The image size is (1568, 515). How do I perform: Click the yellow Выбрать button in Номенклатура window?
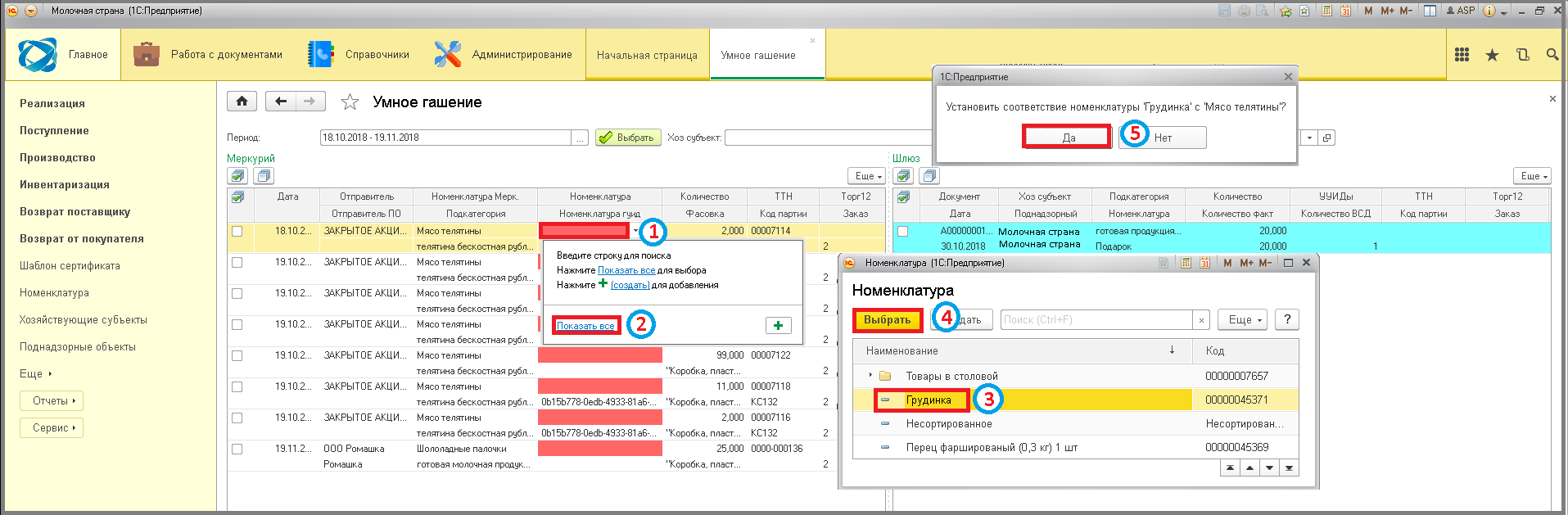(x=888, y=319)
